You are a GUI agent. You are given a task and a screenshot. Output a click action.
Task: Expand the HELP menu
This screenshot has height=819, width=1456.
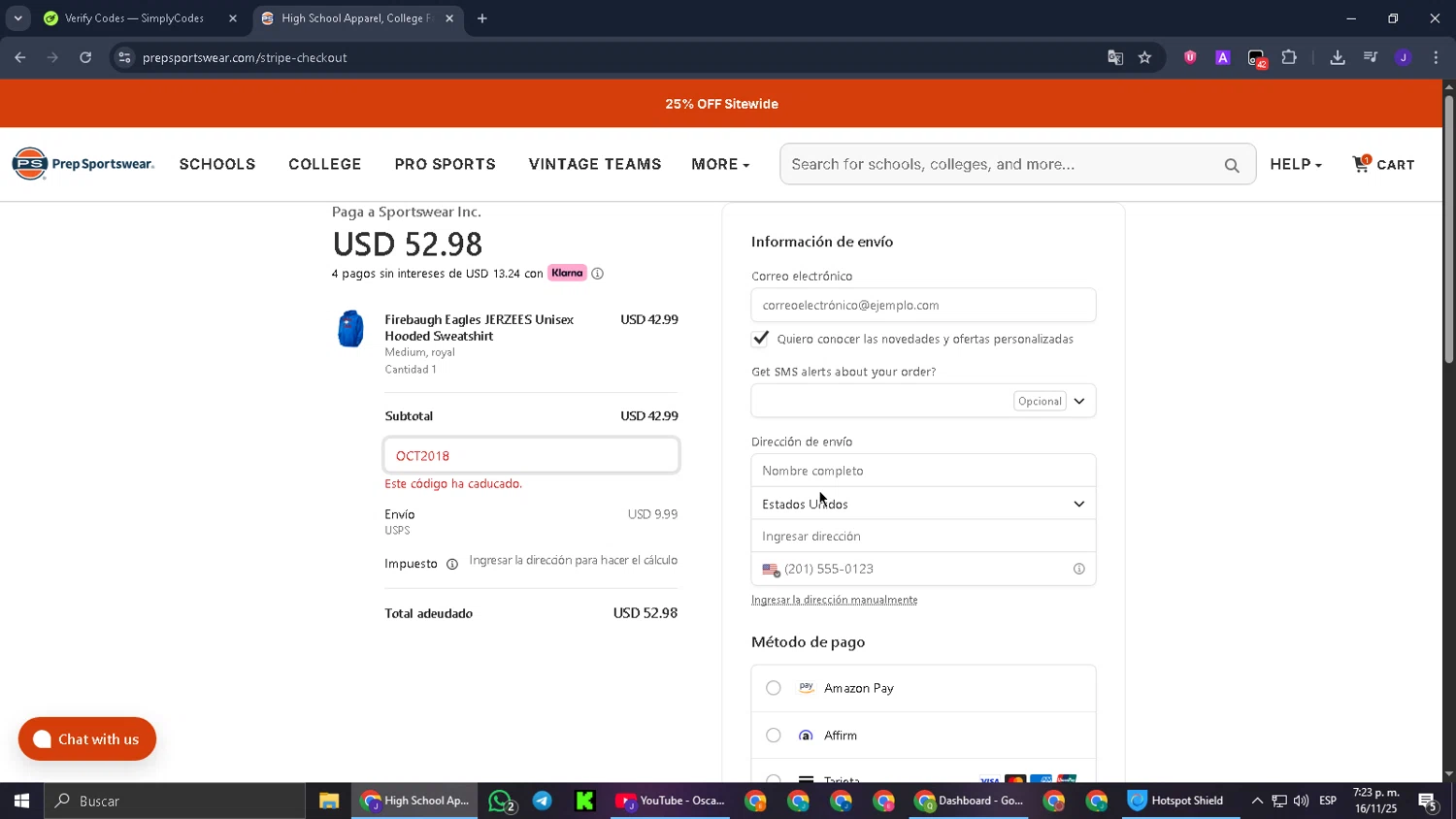(1296, 164)
